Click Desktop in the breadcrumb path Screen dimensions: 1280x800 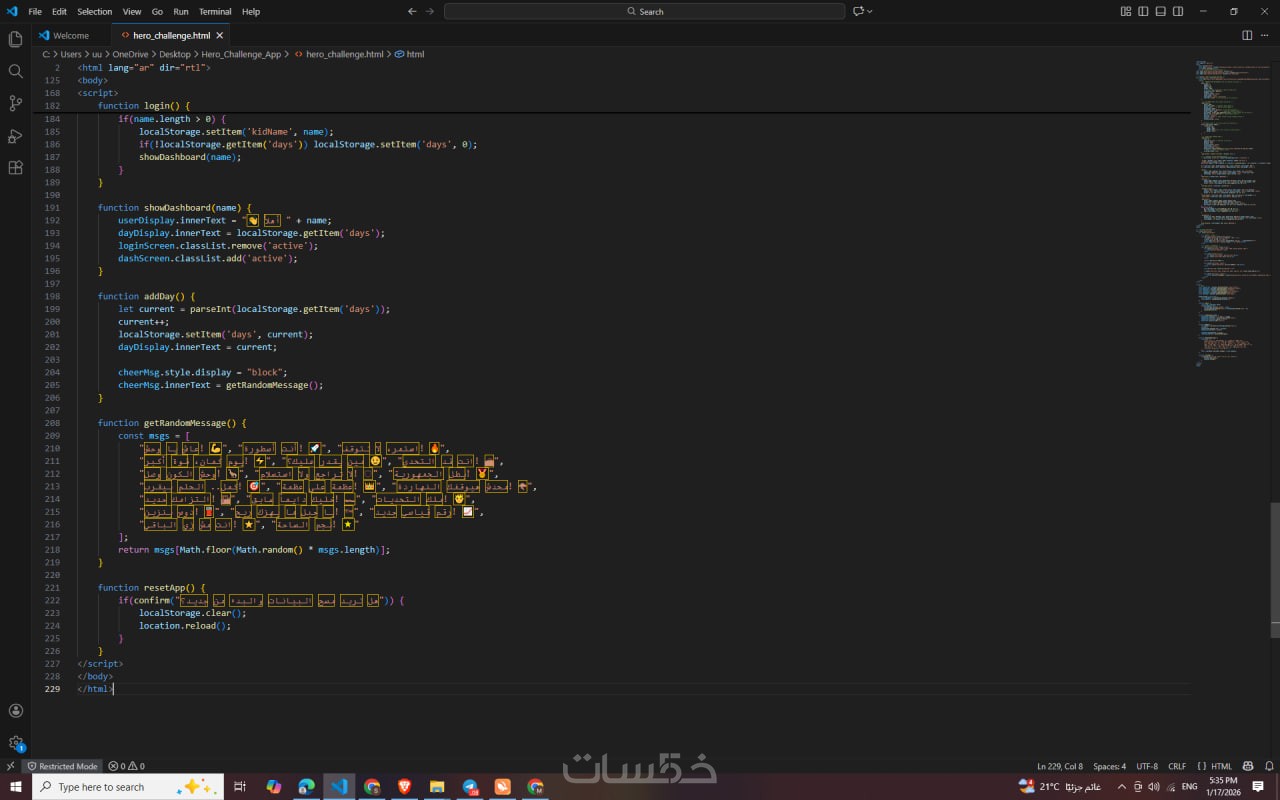(175, 54)
